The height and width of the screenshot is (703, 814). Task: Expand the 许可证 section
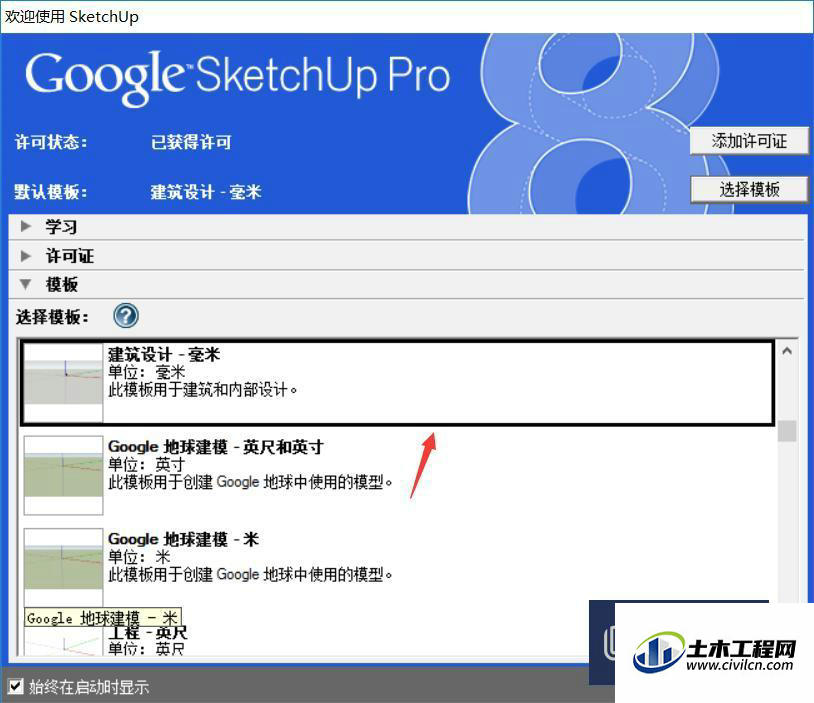point(25,255)
